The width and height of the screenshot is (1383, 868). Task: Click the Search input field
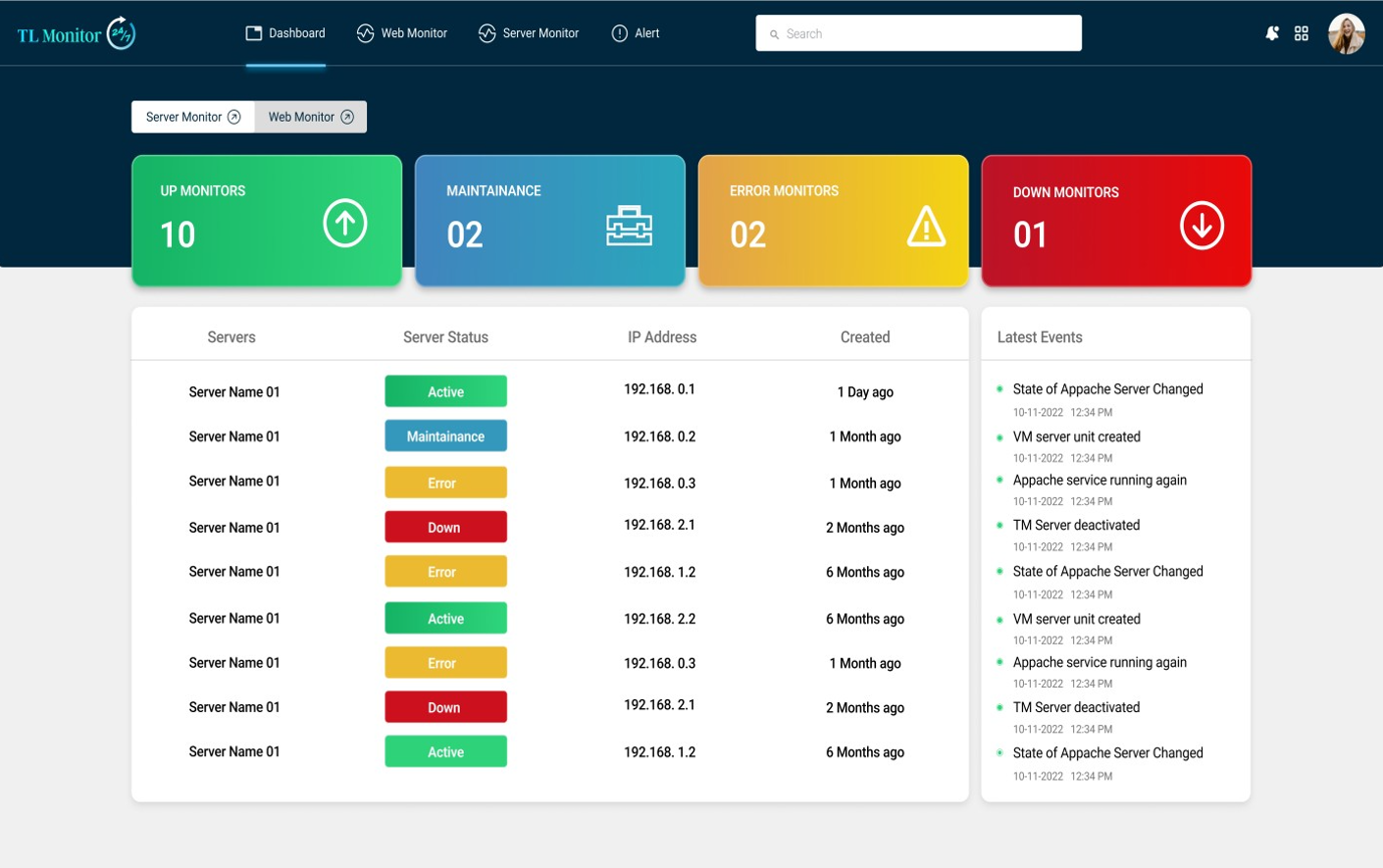[x=919, y=33]
